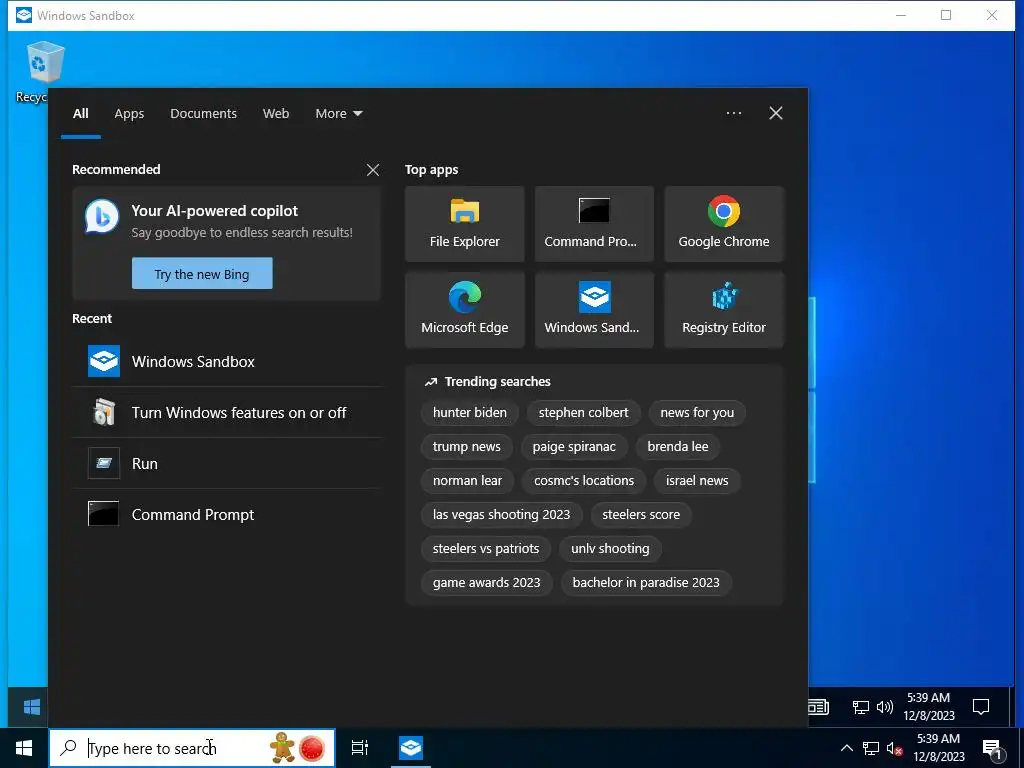Click the muted volume icon on host taskbar
1024x768 pixels.
894,748
